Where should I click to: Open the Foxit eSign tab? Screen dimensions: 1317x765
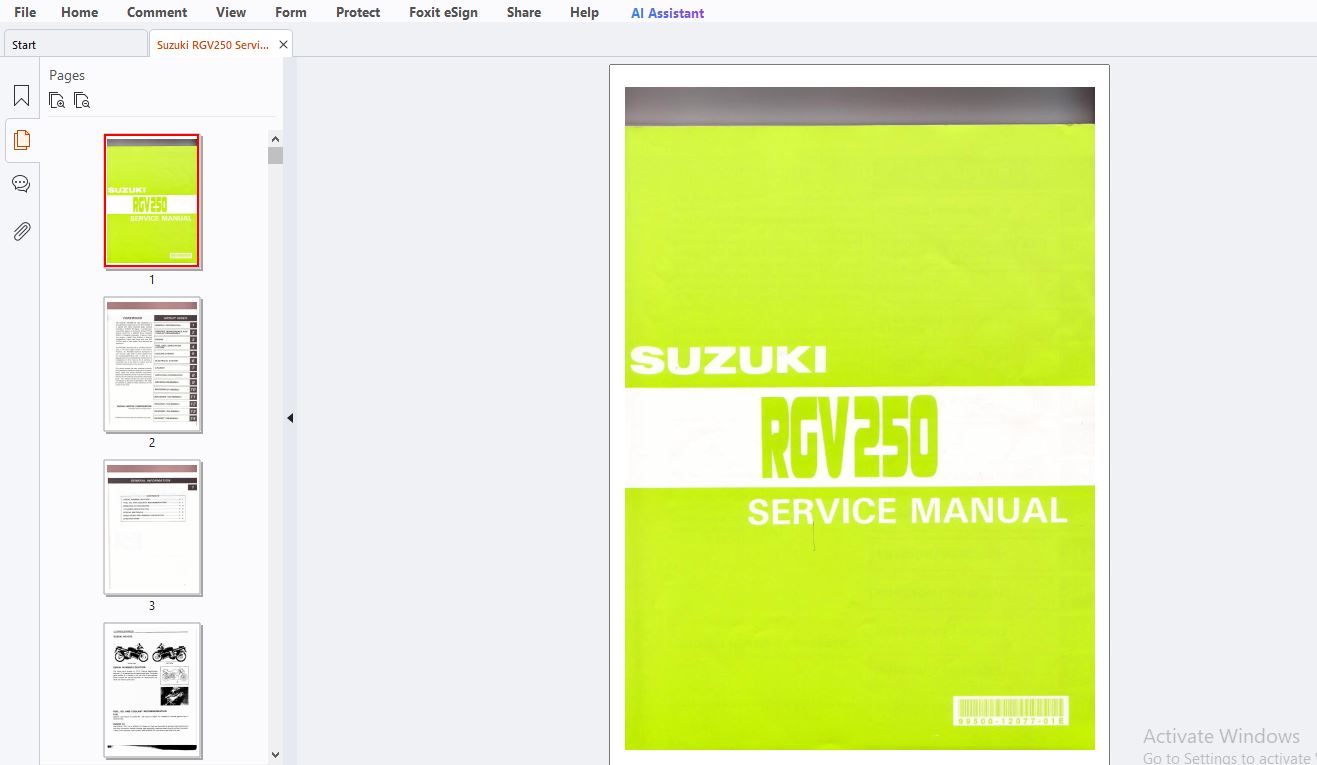(x=443, y=12)
